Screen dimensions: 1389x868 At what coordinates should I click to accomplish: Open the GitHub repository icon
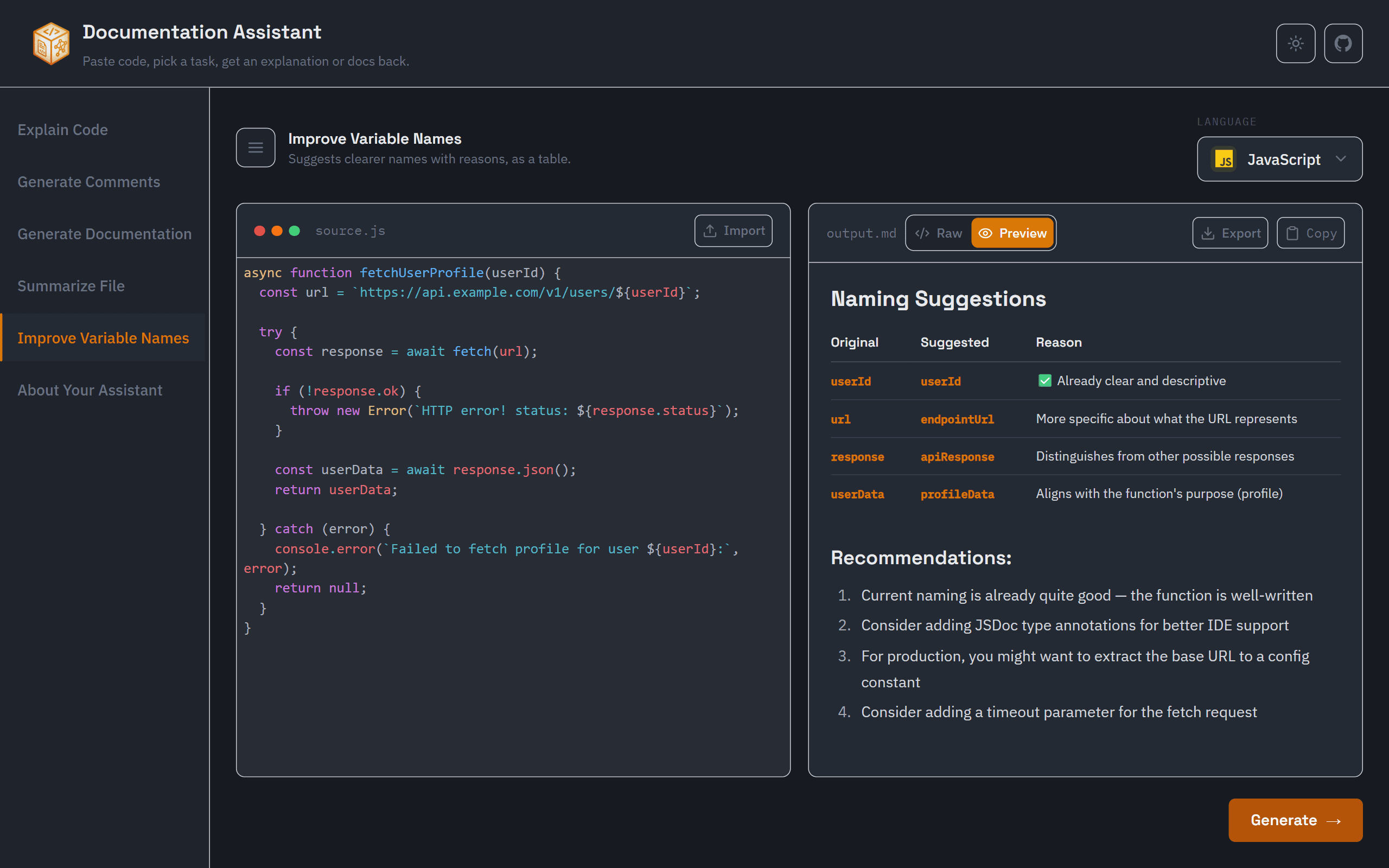1343,43
